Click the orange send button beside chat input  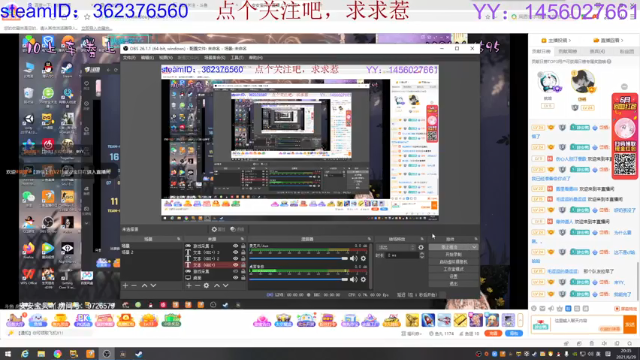(x=630, y=324)
